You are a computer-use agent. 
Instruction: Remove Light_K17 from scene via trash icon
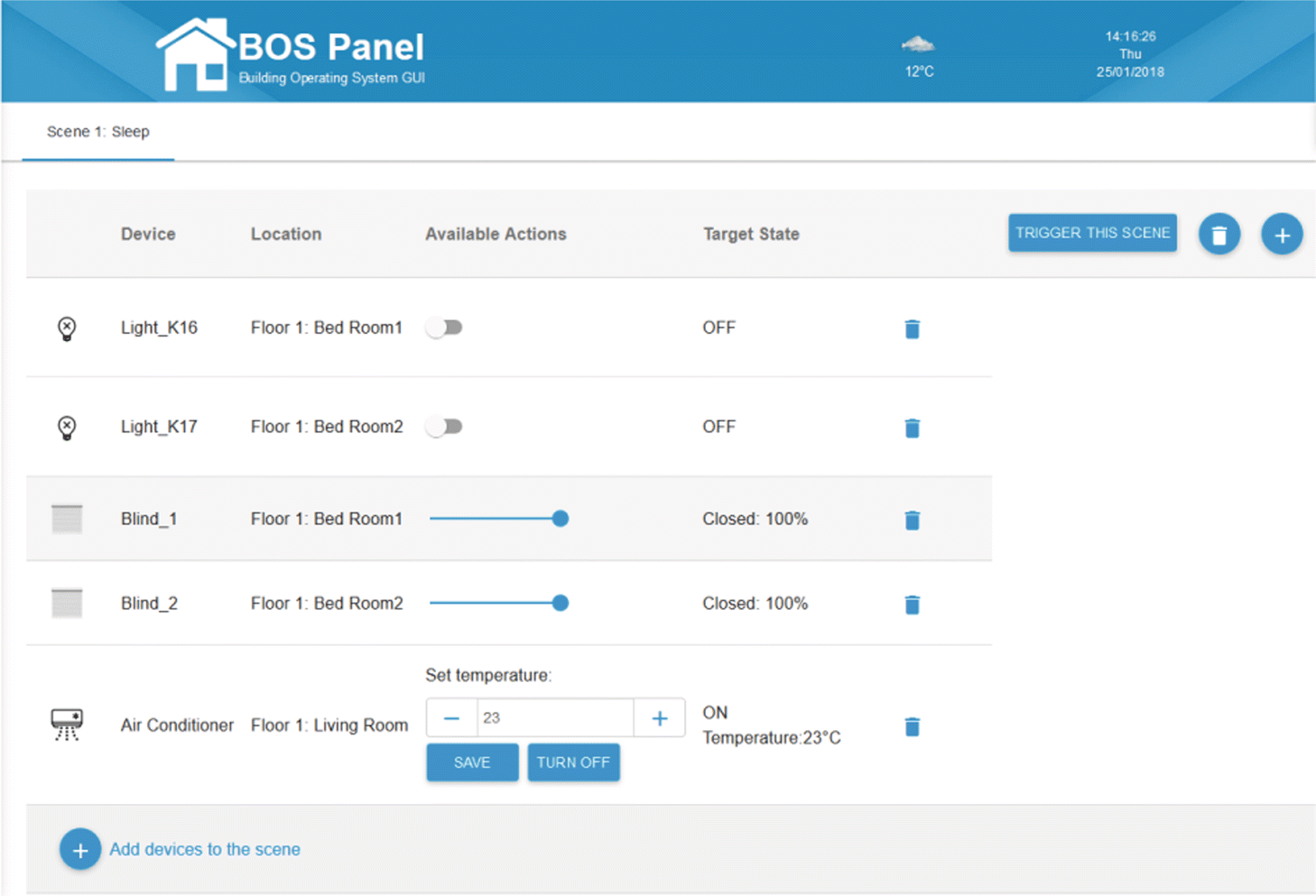(912, 428)
